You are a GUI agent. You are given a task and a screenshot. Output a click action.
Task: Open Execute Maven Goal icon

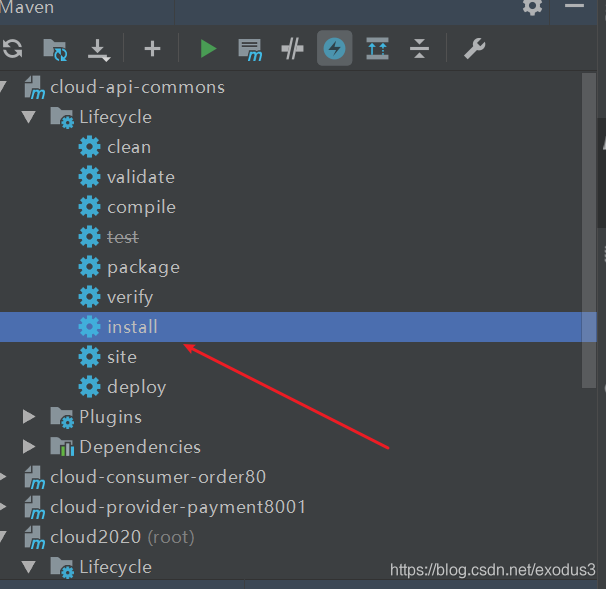[x=250, y=49]
